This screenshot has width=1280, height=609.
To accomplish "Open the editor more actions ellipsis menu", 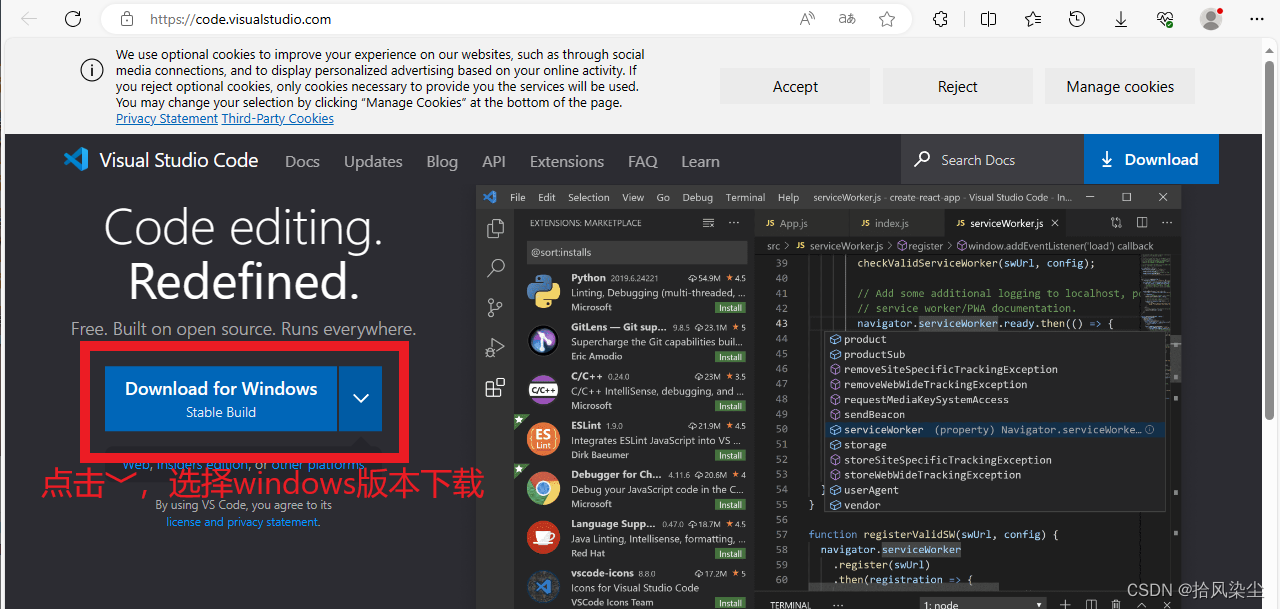I will [x=1166, y=222].
